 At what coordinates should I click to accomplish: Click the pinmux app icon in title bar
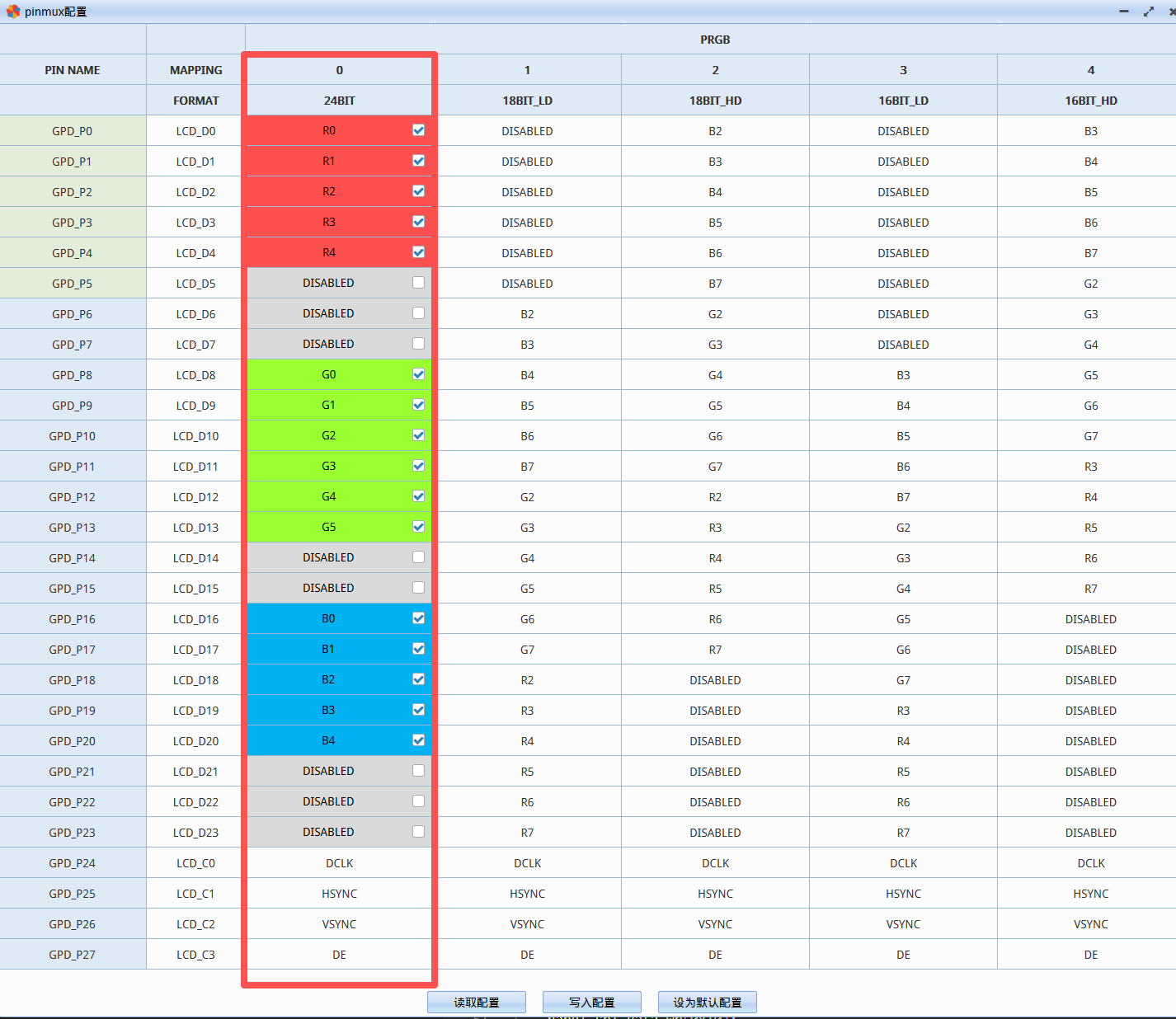tap(12, 11)
